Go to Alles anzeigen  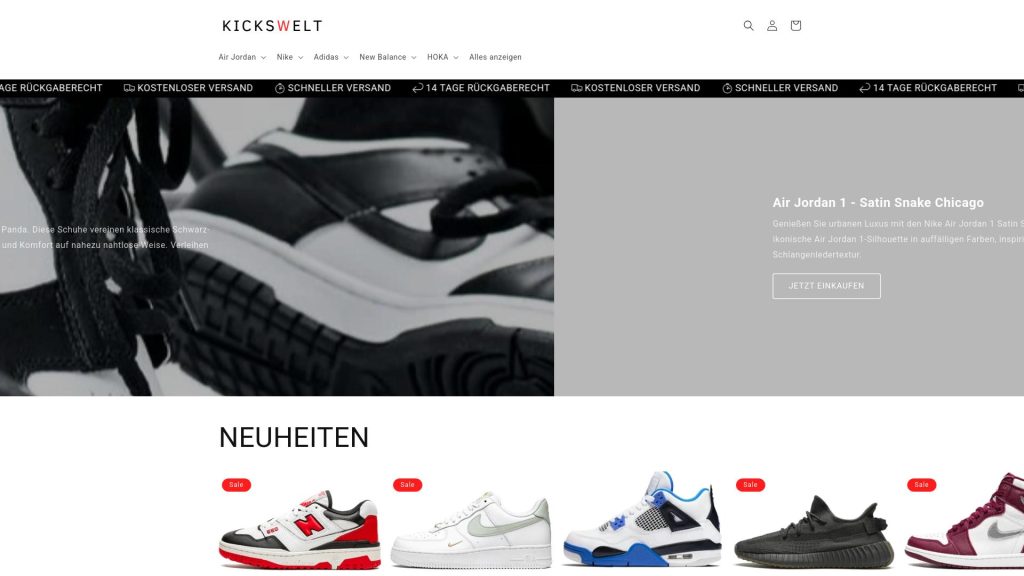[x=495, y=57]
